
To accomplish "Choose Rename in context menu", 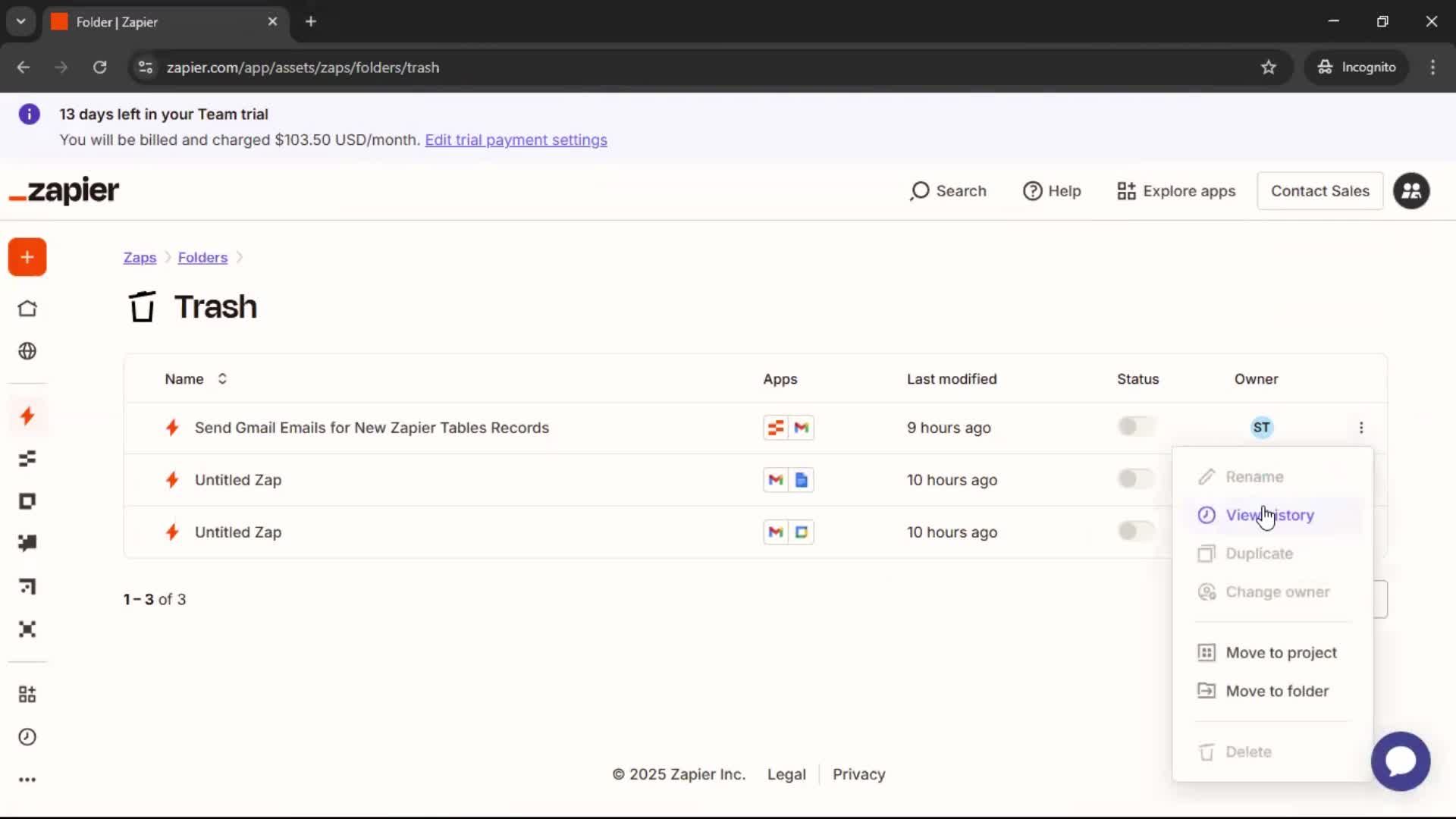I will [1272, 477].
